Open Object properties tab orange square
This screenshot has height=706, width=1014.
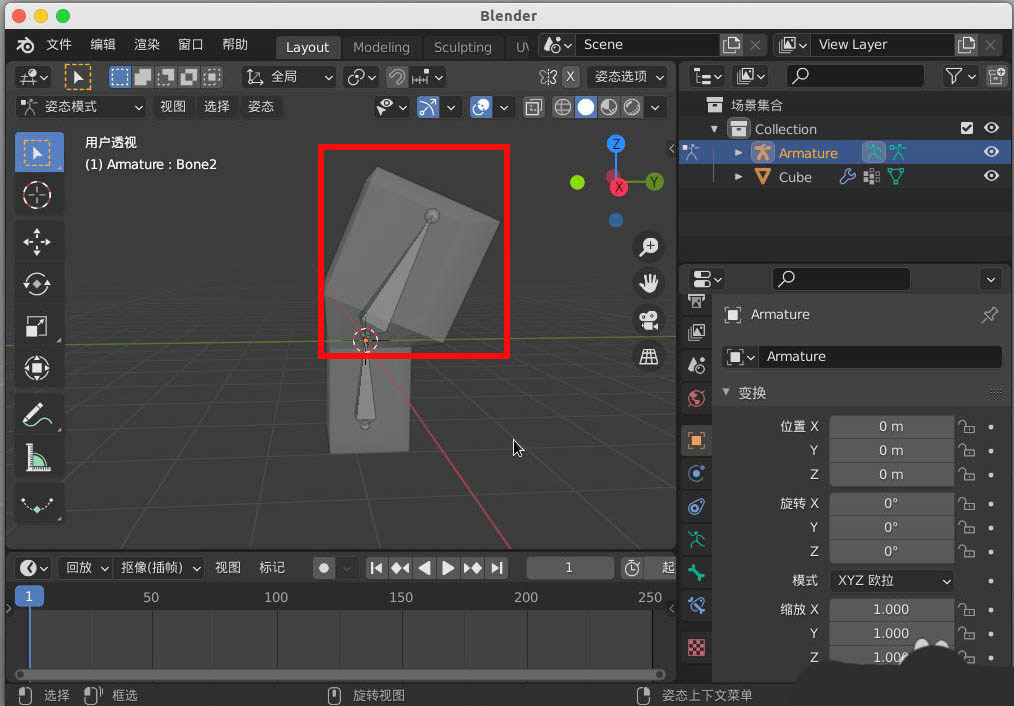(x=696, y=441)
